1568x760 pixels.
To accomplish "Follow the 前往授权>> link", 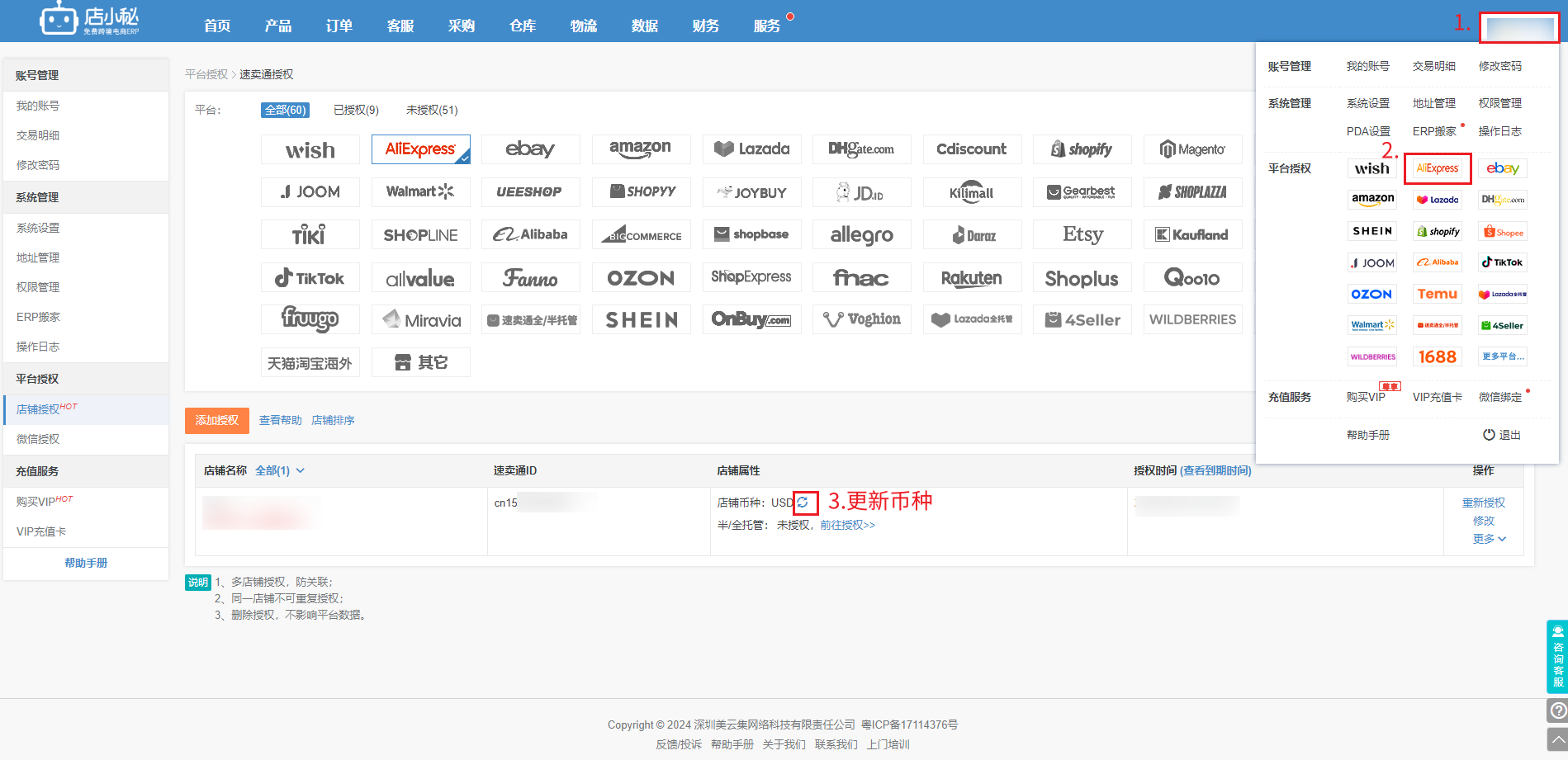I will (x=847, y=525).
